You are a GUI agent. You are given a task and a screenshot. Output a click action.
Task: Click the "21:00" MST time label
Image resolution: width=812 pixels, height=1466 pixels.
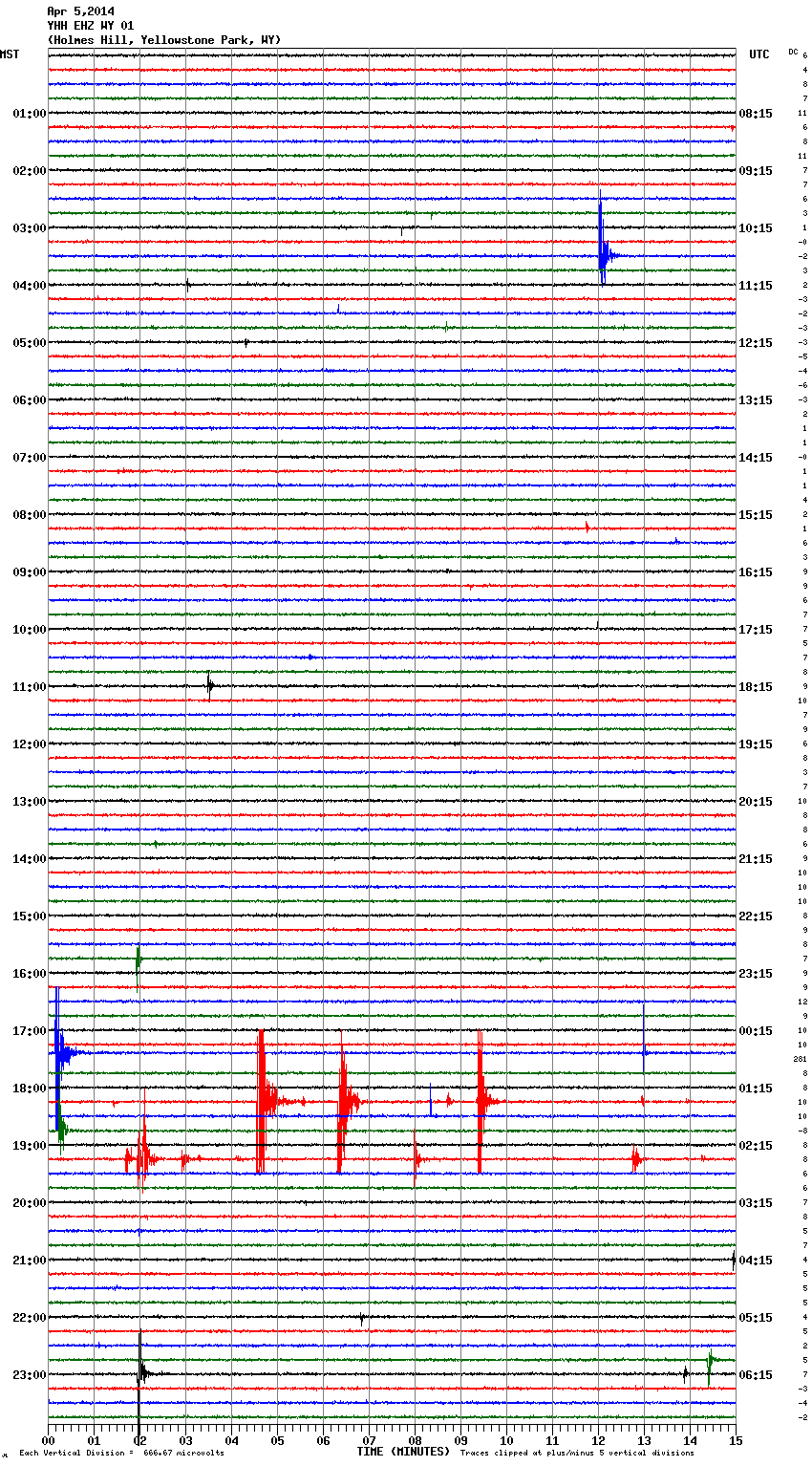(30, 1261)
